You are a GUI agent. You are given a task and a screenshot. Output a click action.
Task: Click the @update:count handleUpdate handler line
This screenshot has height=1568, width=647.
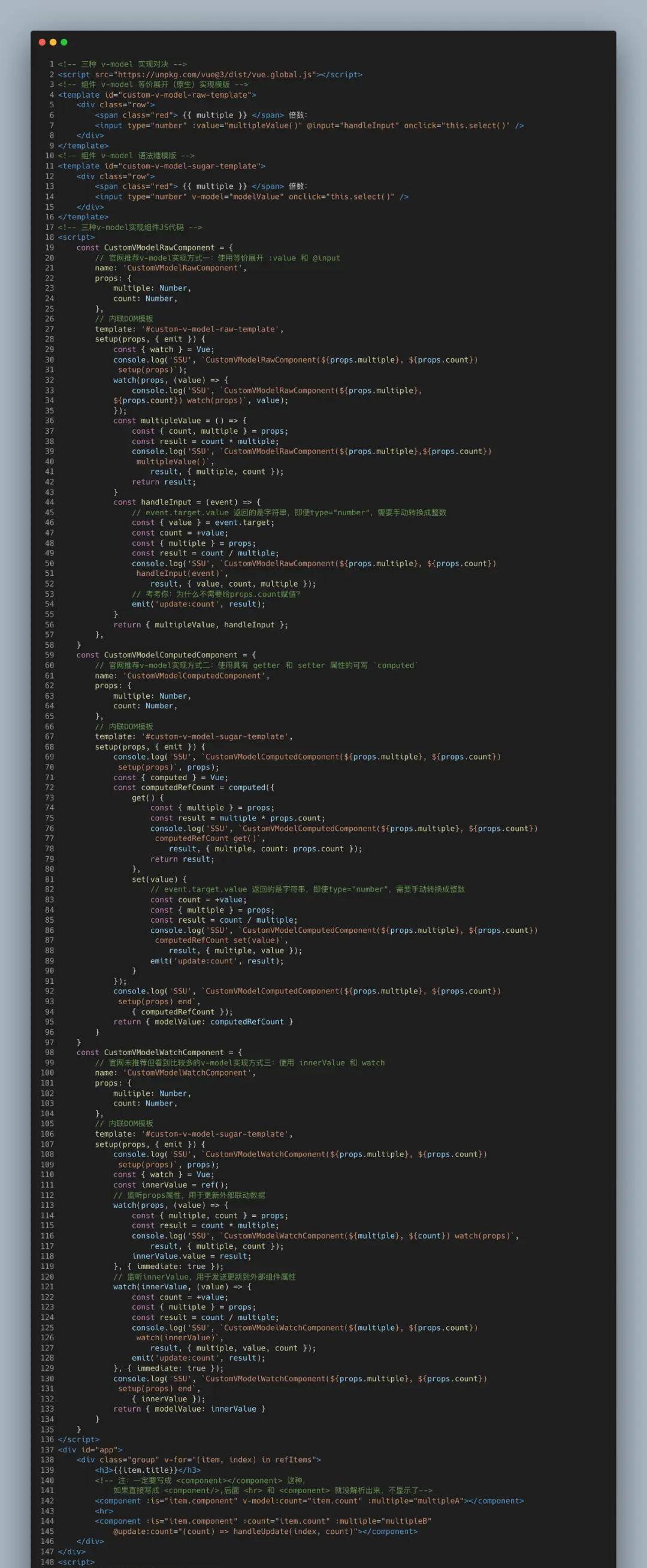(265, 1531)
